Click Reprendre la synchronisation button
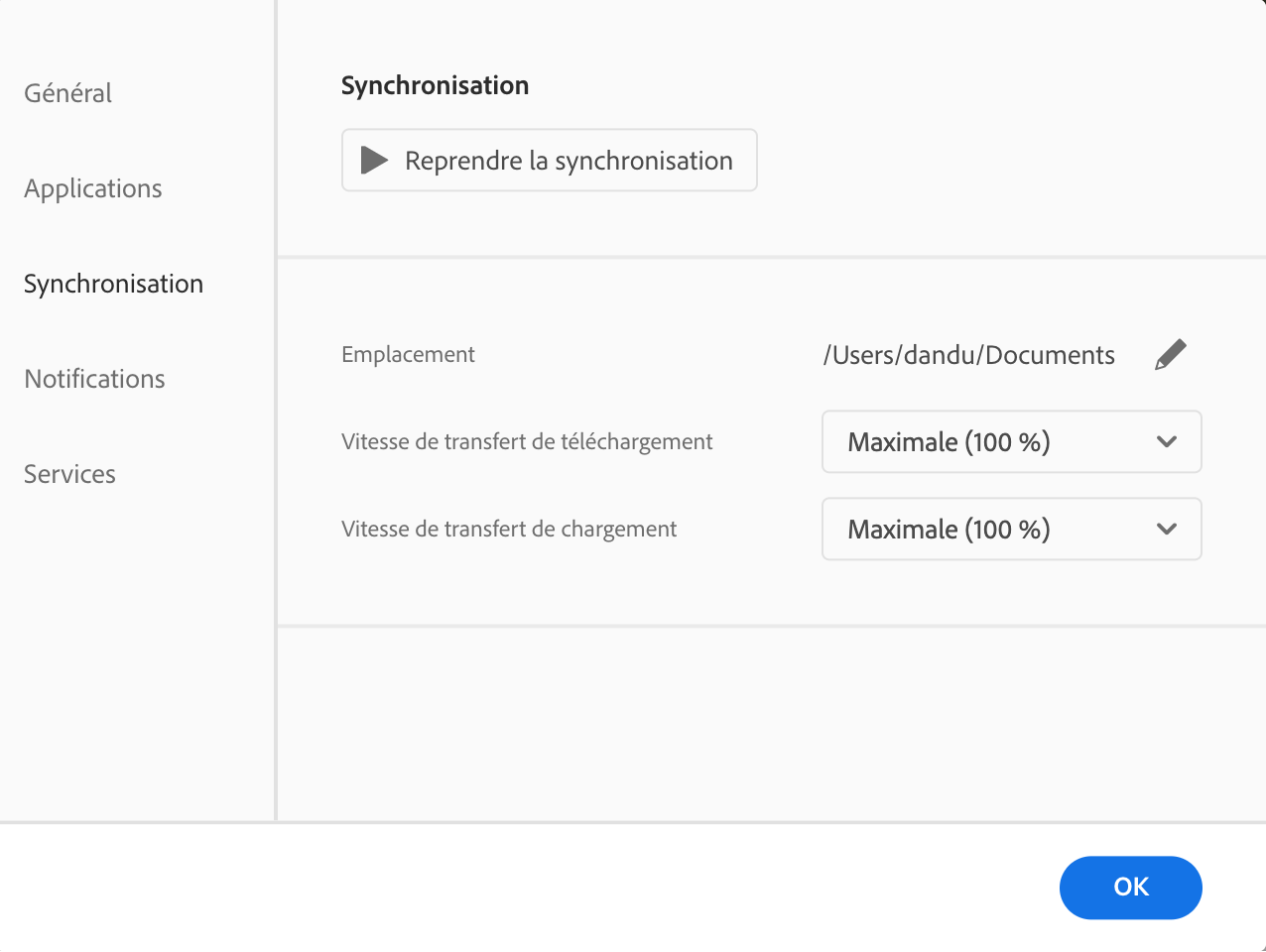 (550, 160)
